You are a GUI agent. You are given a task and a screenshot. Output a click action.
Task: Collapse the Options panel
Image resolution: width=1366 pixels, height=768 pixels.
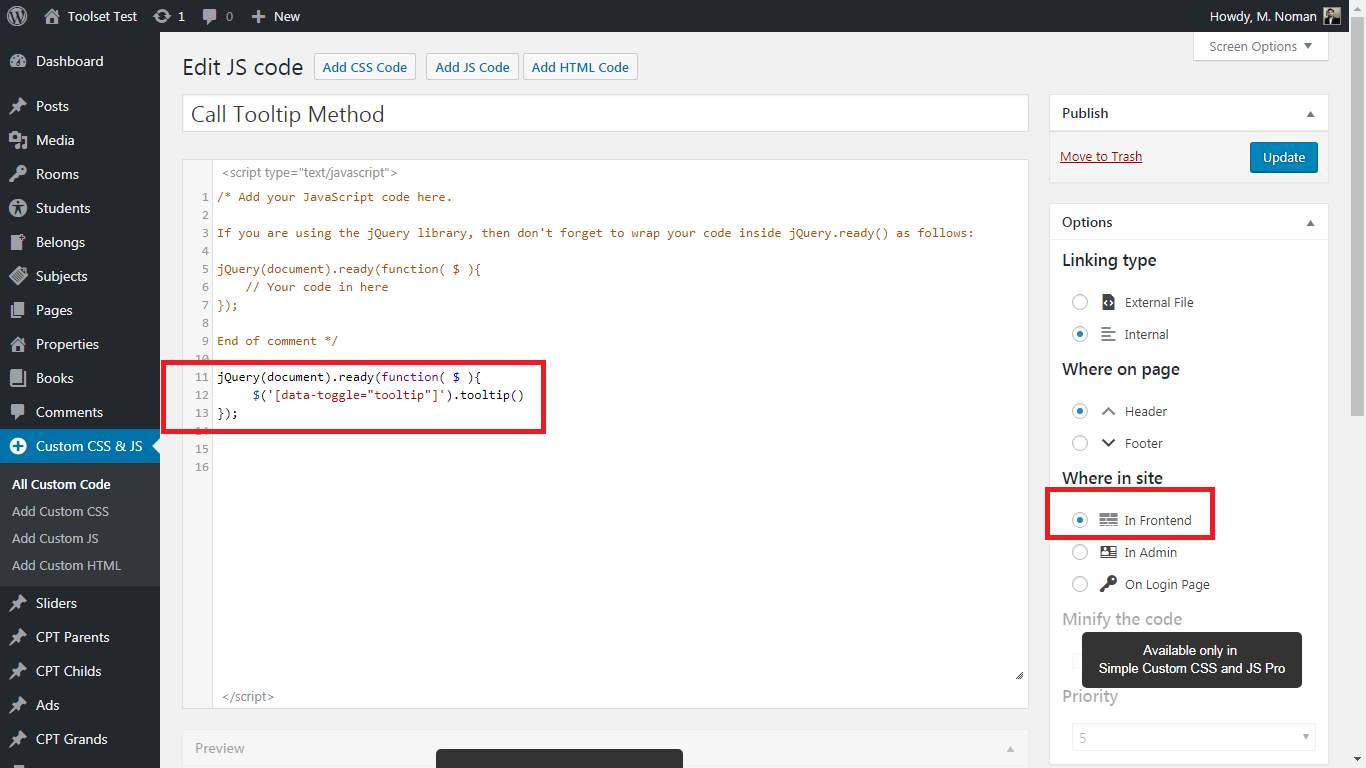[x=1310, y=223]
